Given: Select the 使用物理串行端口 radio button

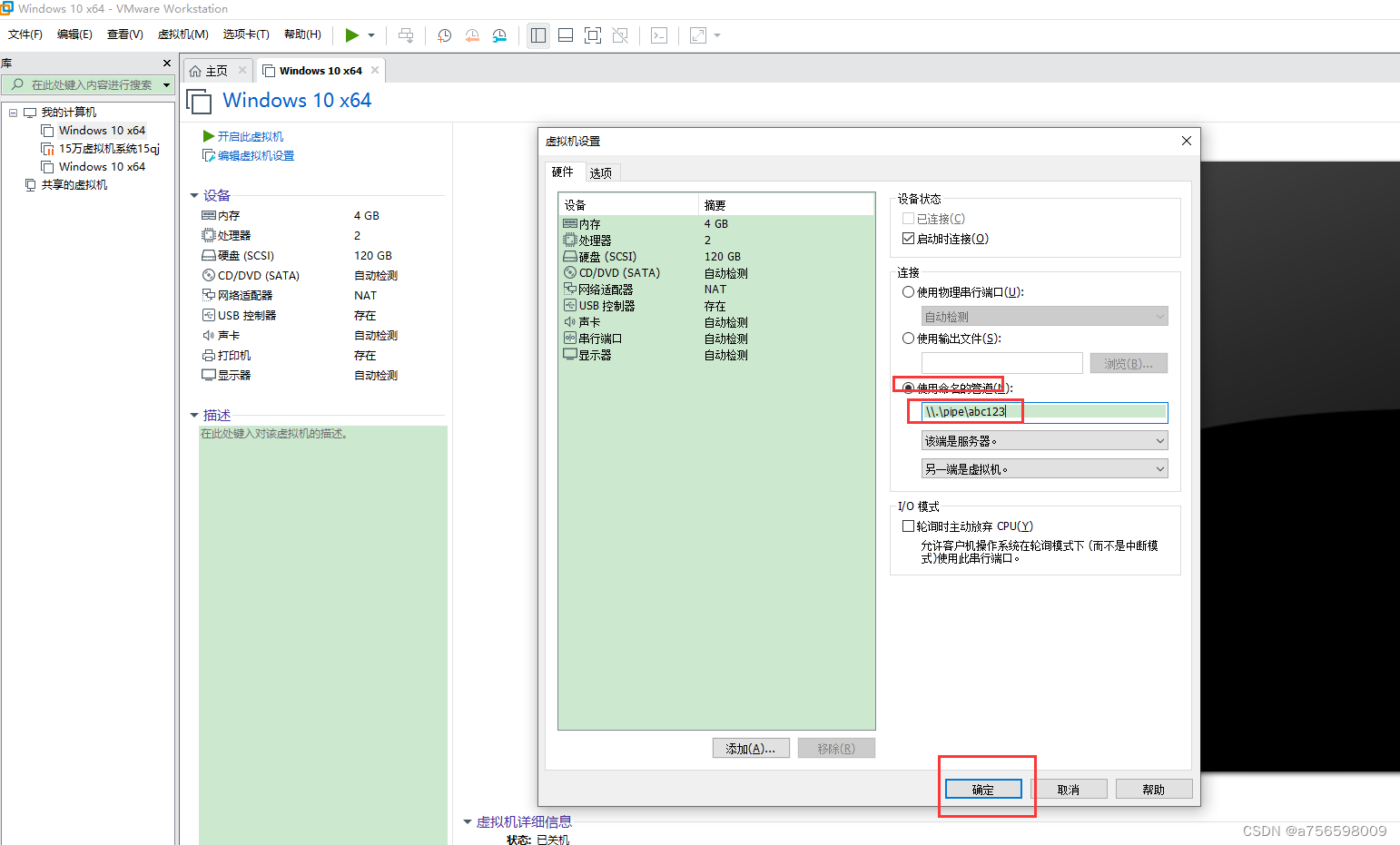Looking at the screenshot, I should point(908,292).
